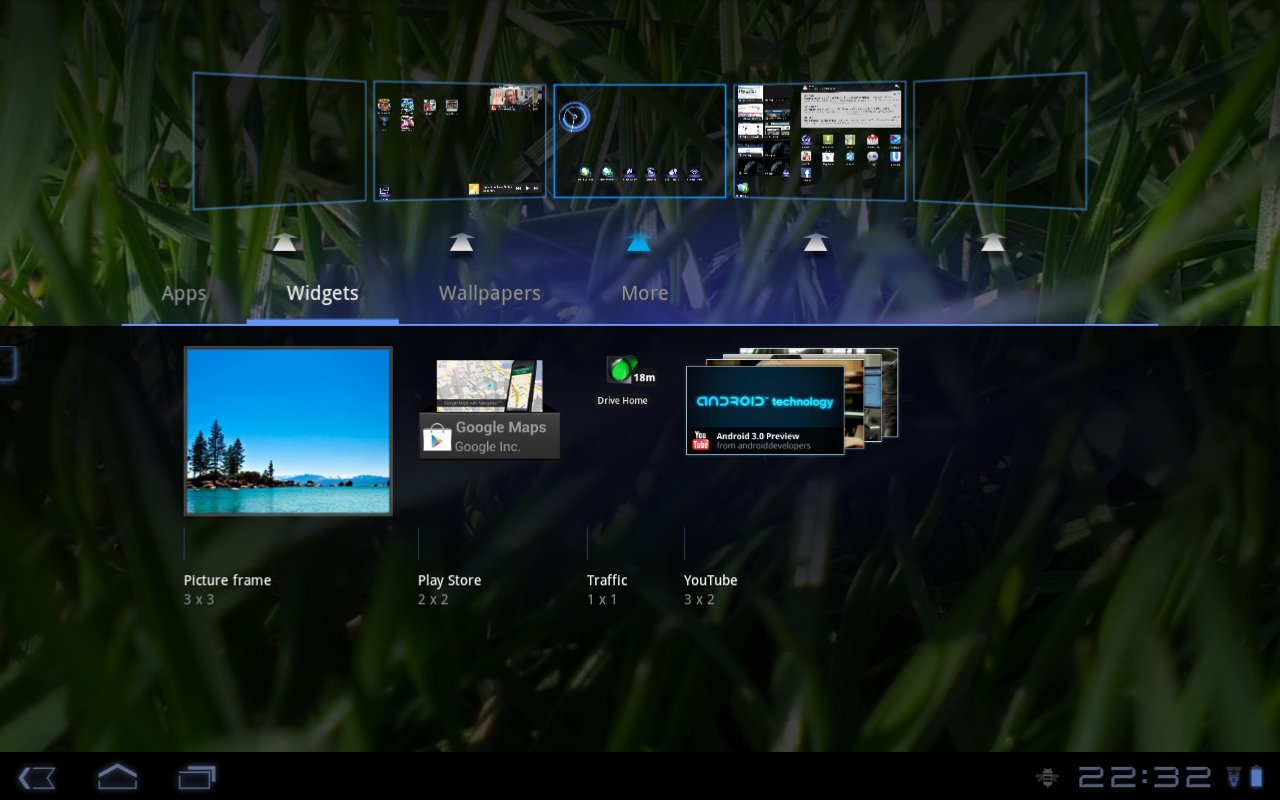Open Recent Apps via the navigation icon

coord(196,777)
